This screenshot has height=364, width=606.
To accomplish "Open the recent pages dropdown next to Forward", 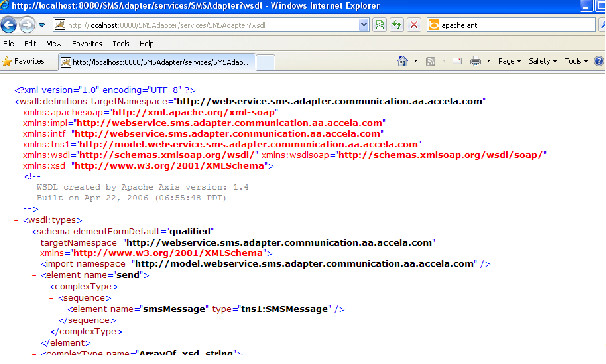I will (42, 25).
